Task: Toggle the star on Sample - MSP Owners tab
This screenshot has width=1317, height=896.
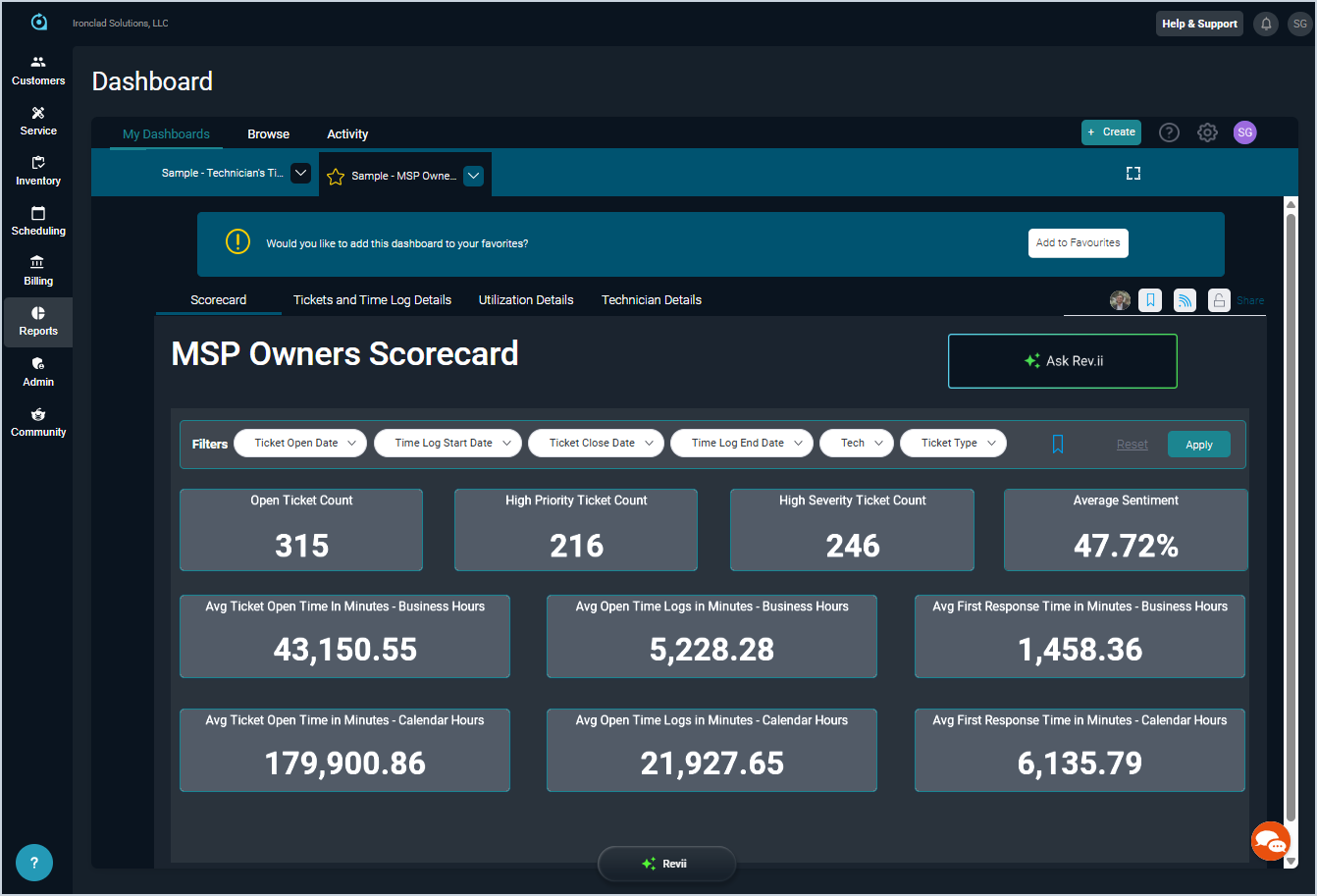Action: pyautogui.click(x=336, y=177)
